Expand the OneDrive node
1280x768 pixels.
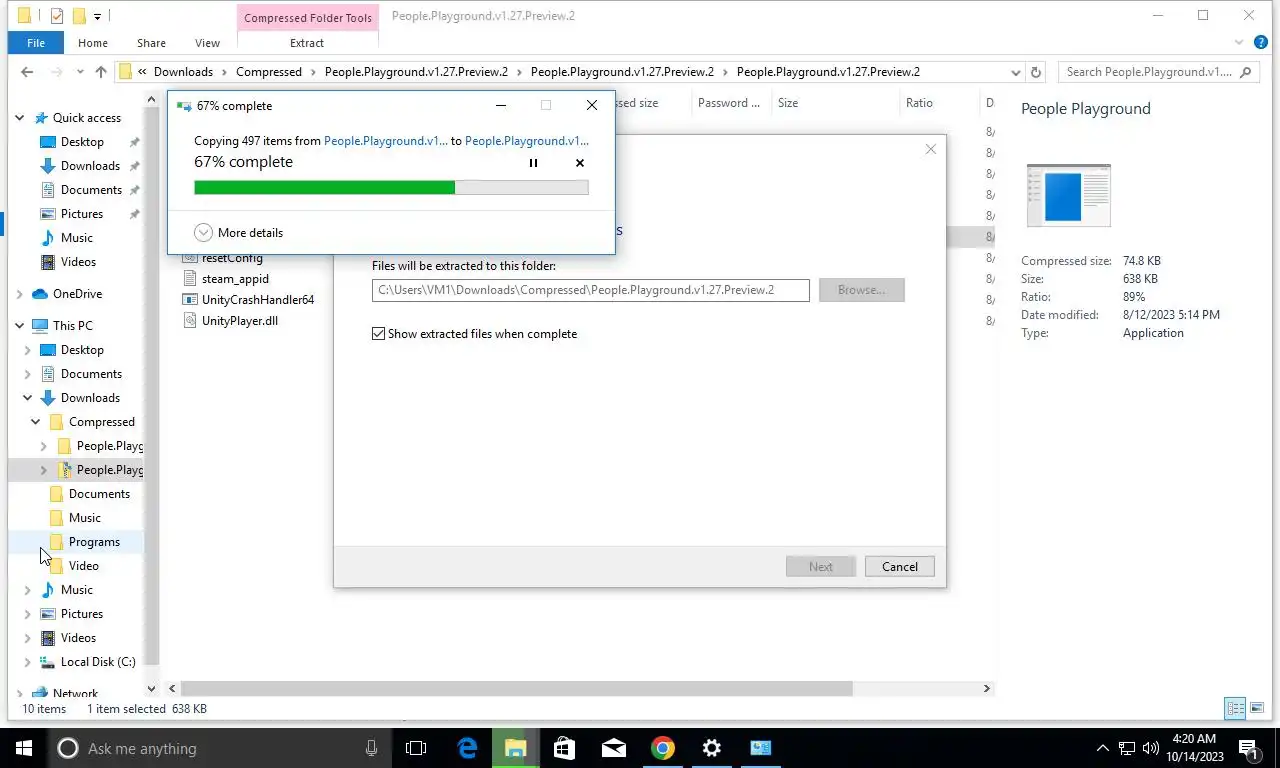click(x=19, y=294)
